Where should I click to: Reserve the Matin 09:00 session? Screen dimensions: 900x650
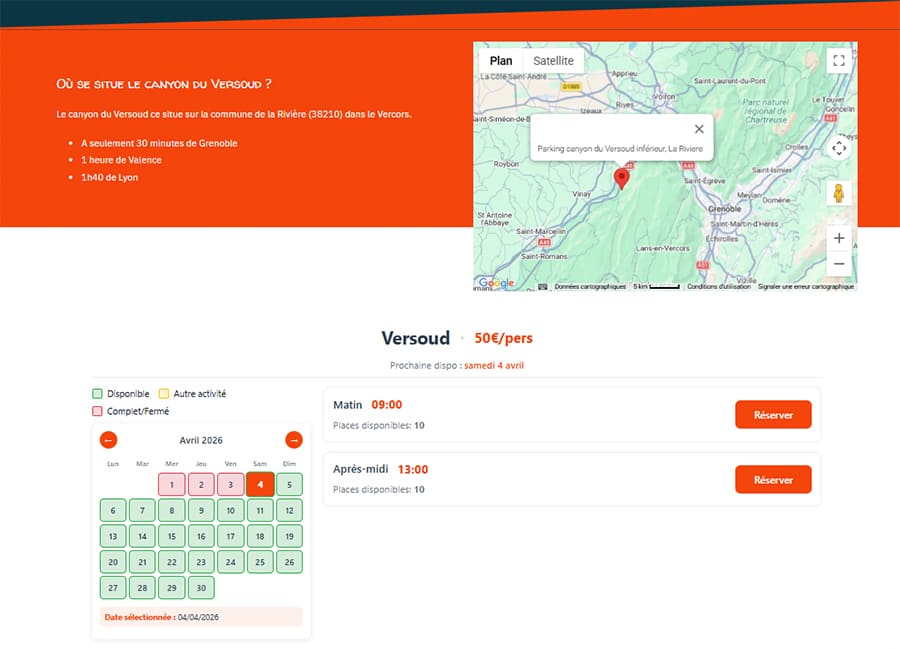pos(773,414)
